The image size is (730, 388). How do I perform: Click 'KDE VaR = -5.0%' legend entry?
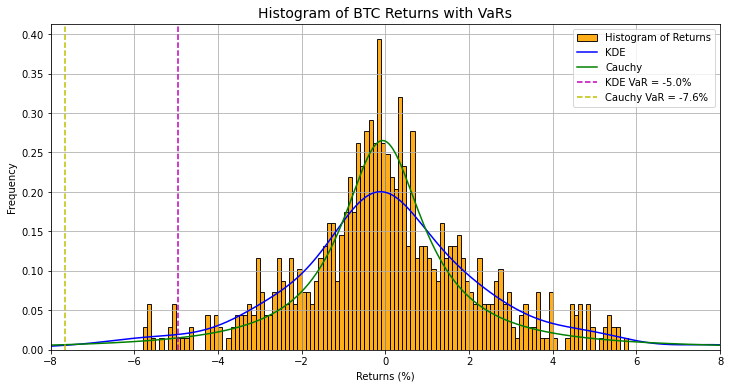(x=648, y=82)
